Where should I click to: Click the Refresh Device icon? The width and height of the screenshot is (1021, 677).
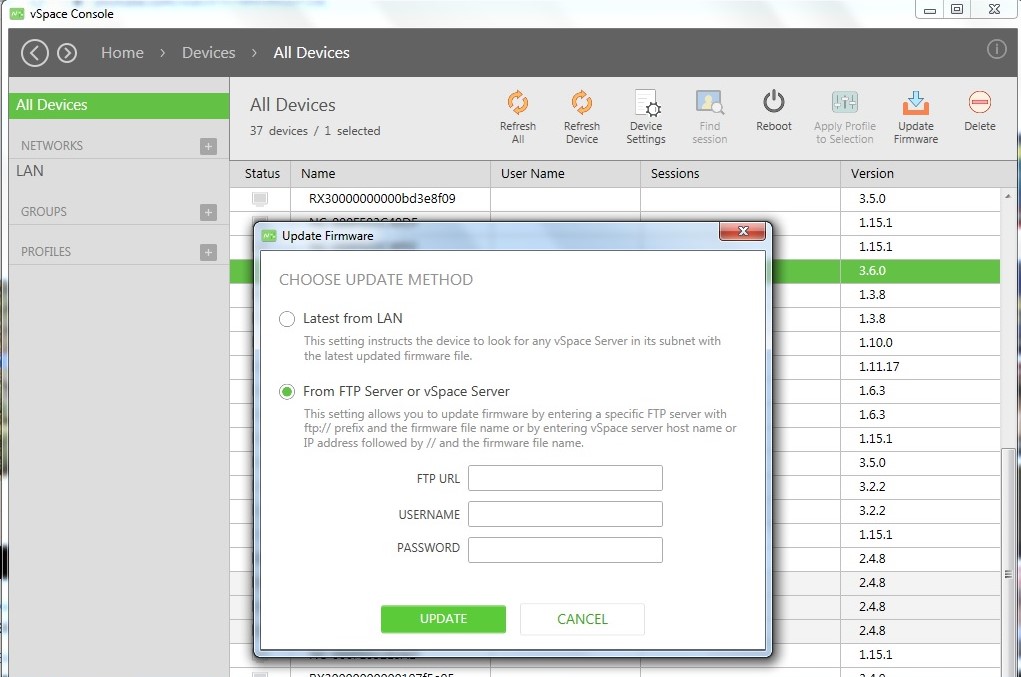point(581,103)
